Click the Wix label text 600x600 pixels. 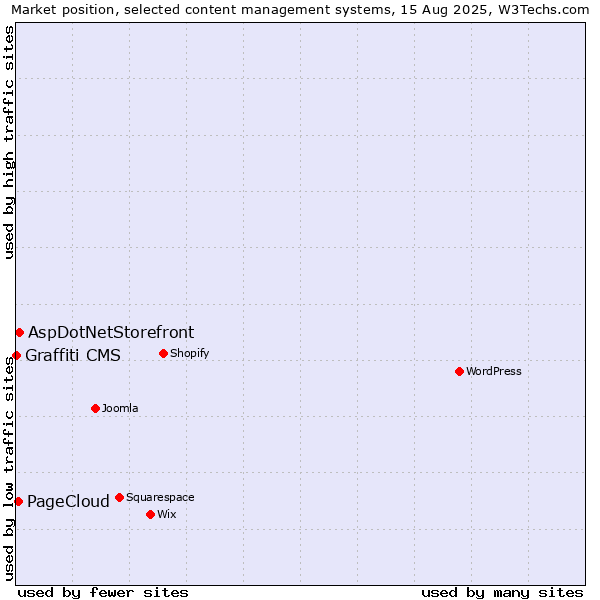(166, 515)
